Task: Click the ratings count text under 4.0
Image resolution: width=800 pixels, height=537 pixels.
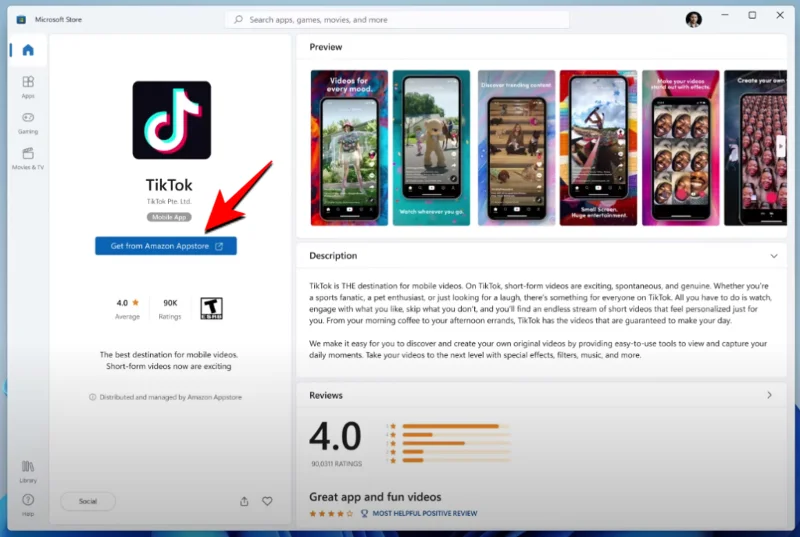Action: pos(336,464)
